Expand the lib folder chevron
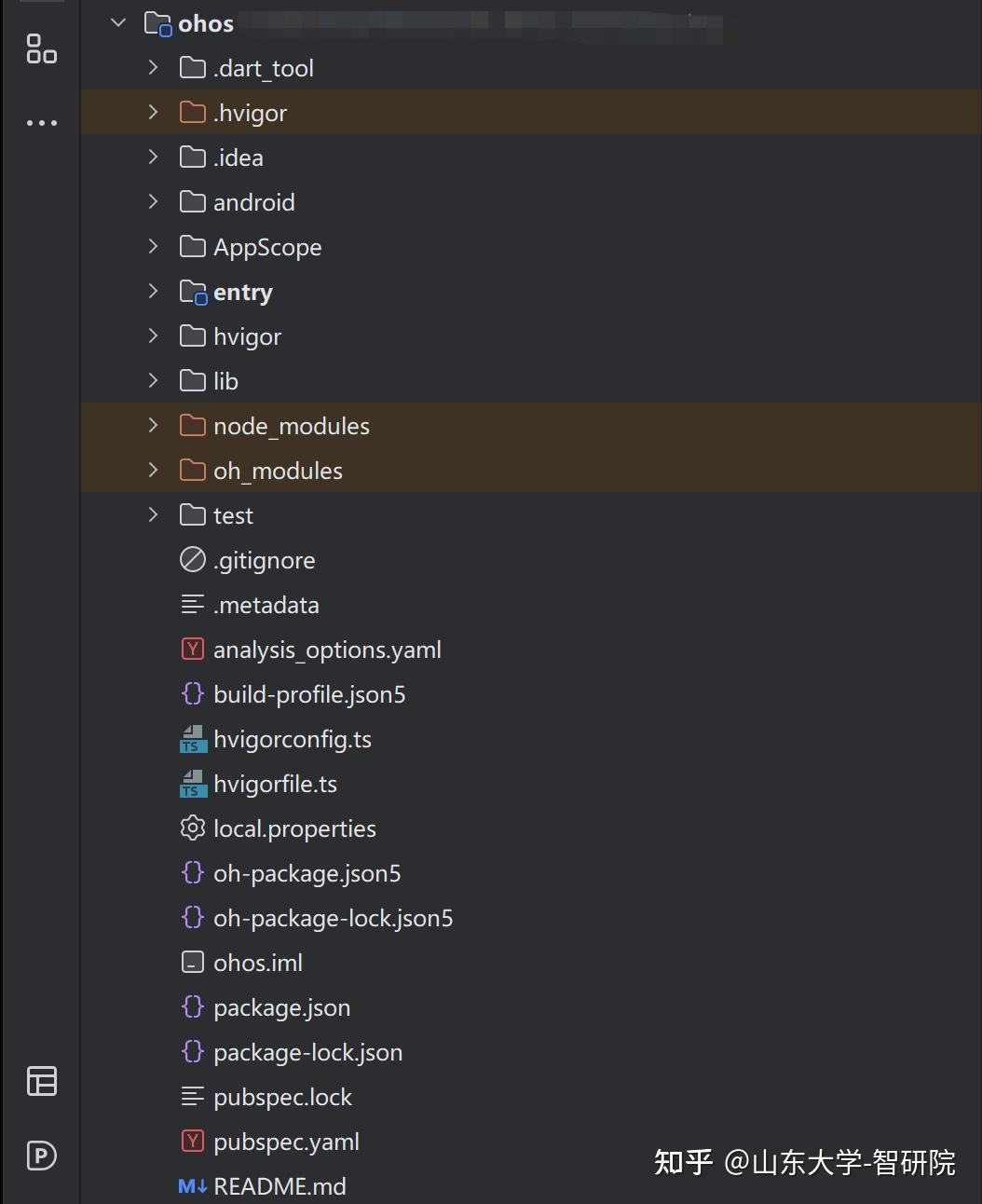The image size is (982, 1204). pyautogui.click(x=154, y=381)
